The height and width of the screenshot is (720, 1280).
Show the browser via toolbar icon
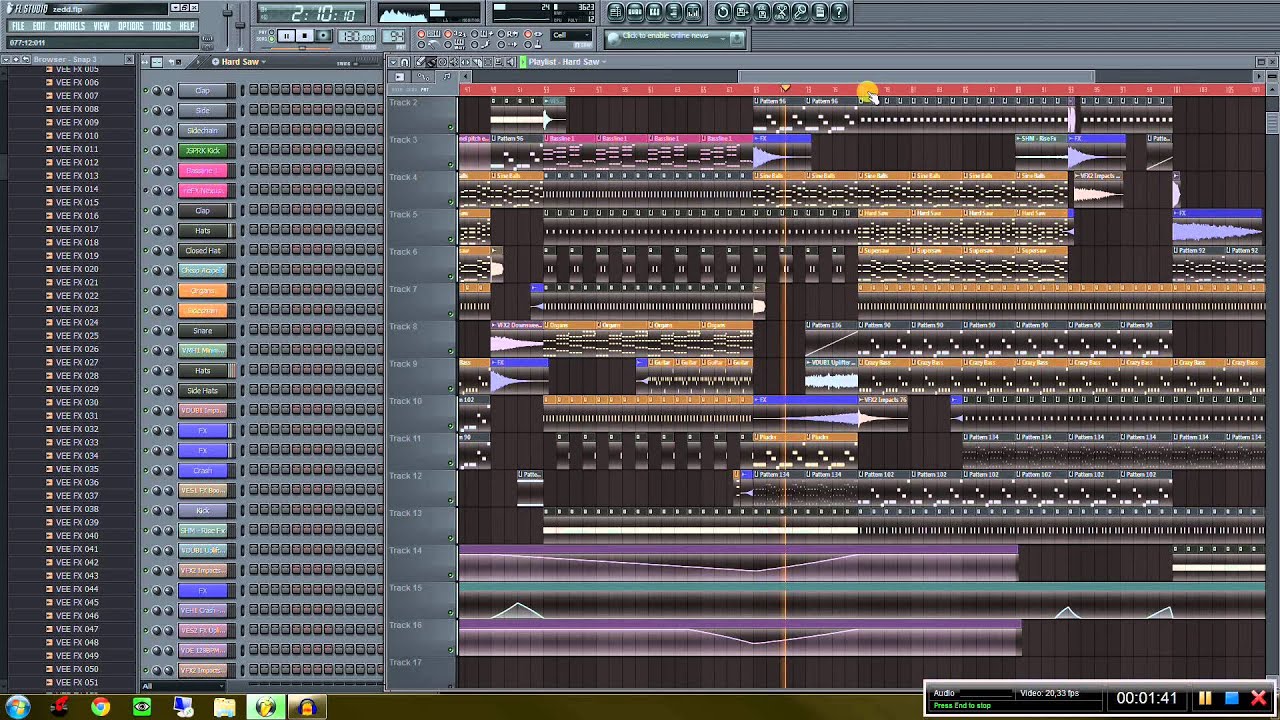674,12
